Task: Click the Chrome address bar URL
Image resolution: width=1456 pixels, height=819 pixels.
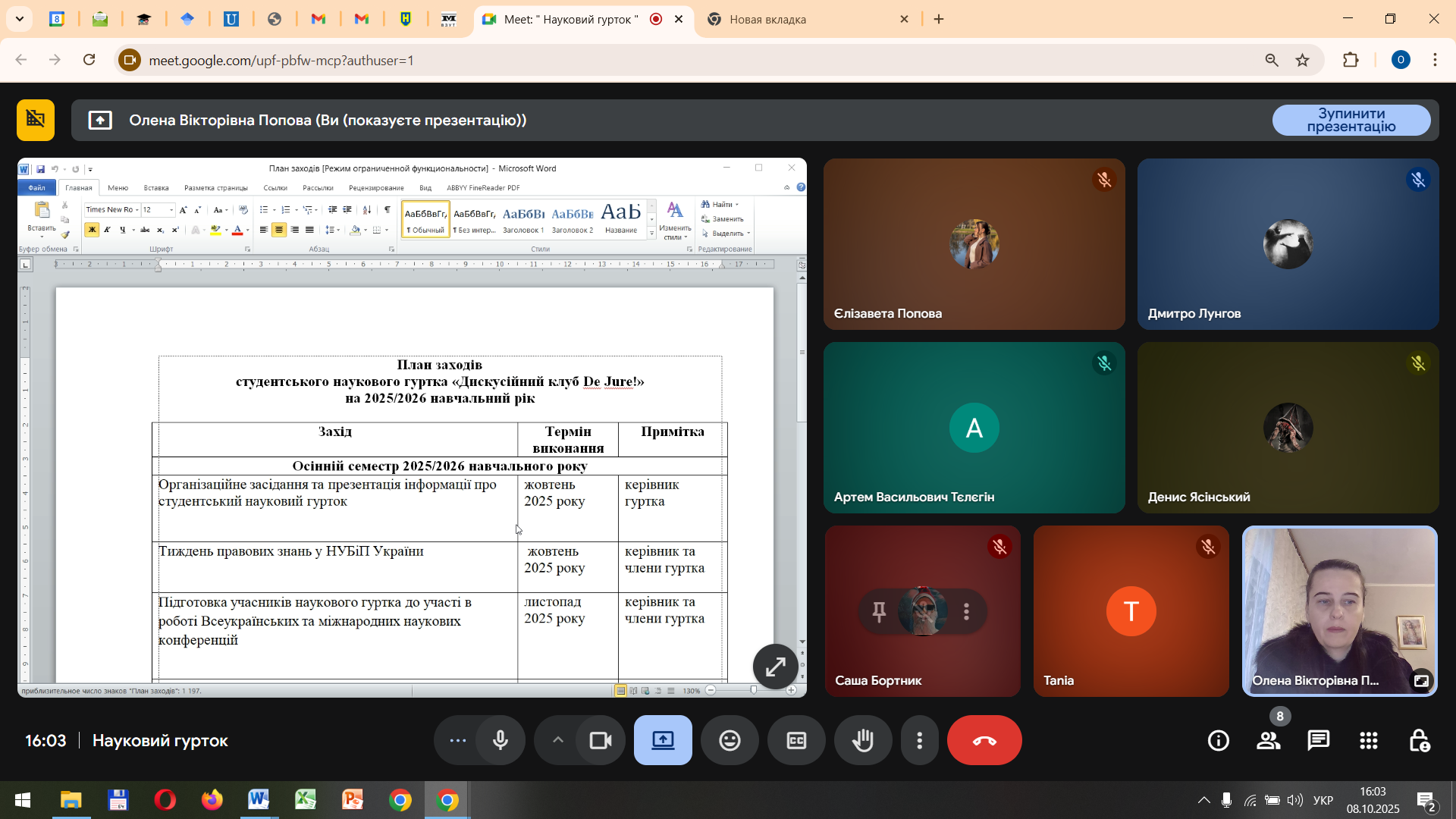Action: (281, 61)
